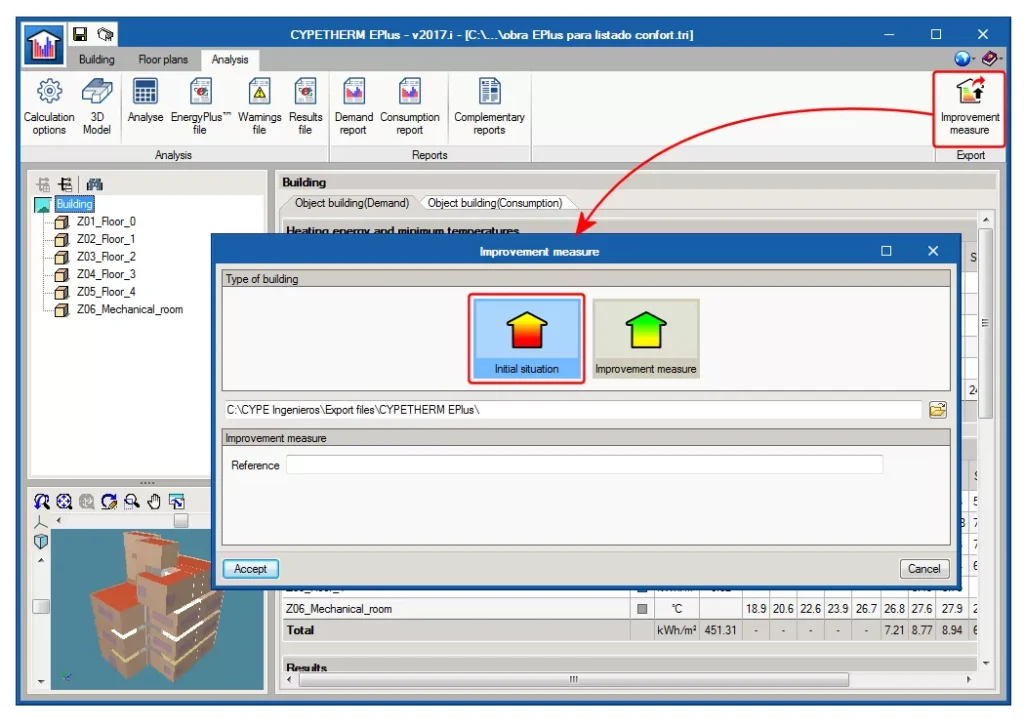Generate the Demand report

(353, 107)
